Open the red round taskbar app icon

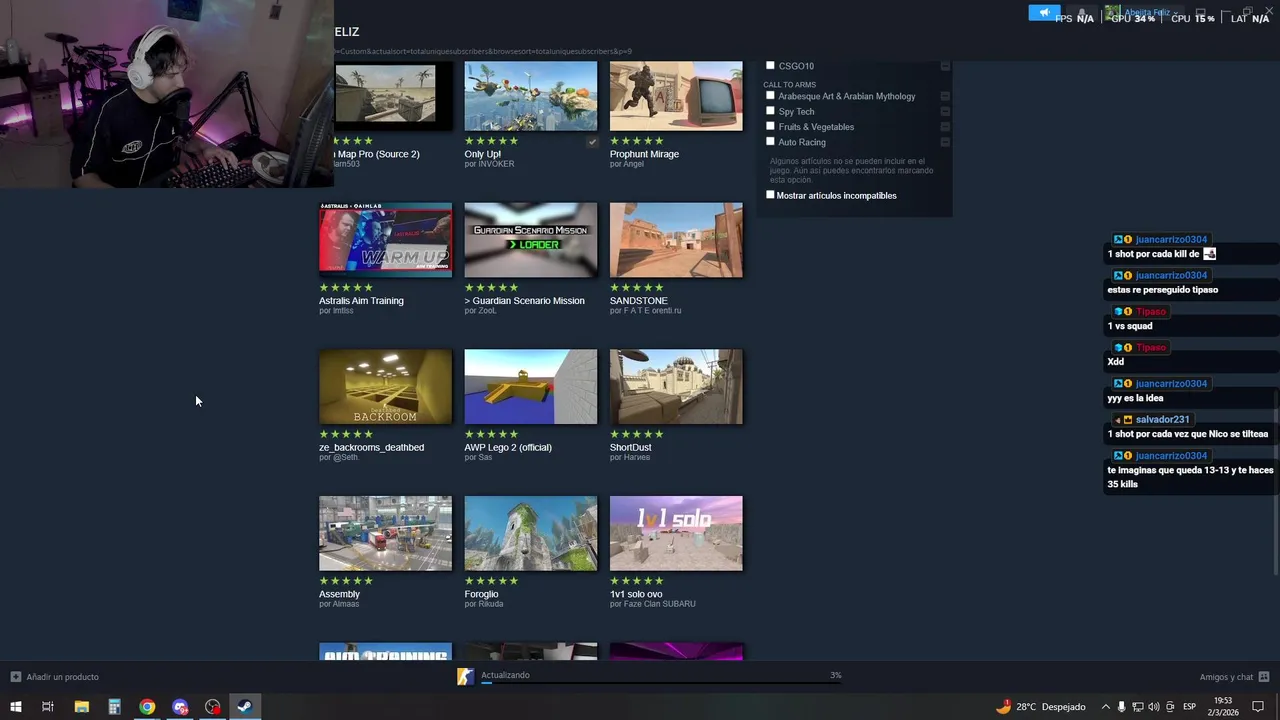click(213, 706)
